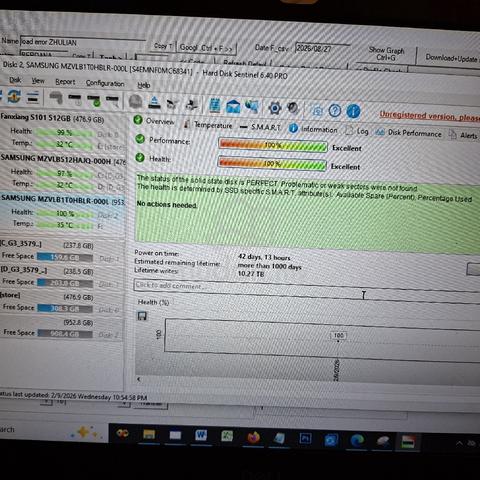Open Firefox from the Windows taskbar
This screenshot has height=480, width=480.
[253, 437]
